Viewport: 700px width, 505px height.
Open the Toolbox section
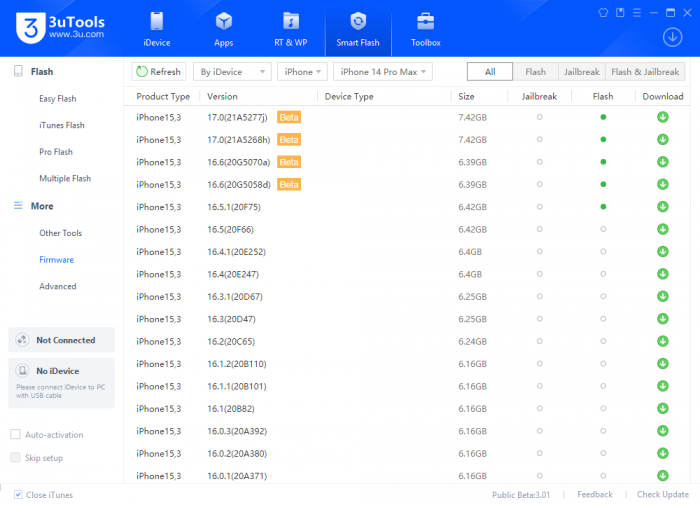pos(425,29)
